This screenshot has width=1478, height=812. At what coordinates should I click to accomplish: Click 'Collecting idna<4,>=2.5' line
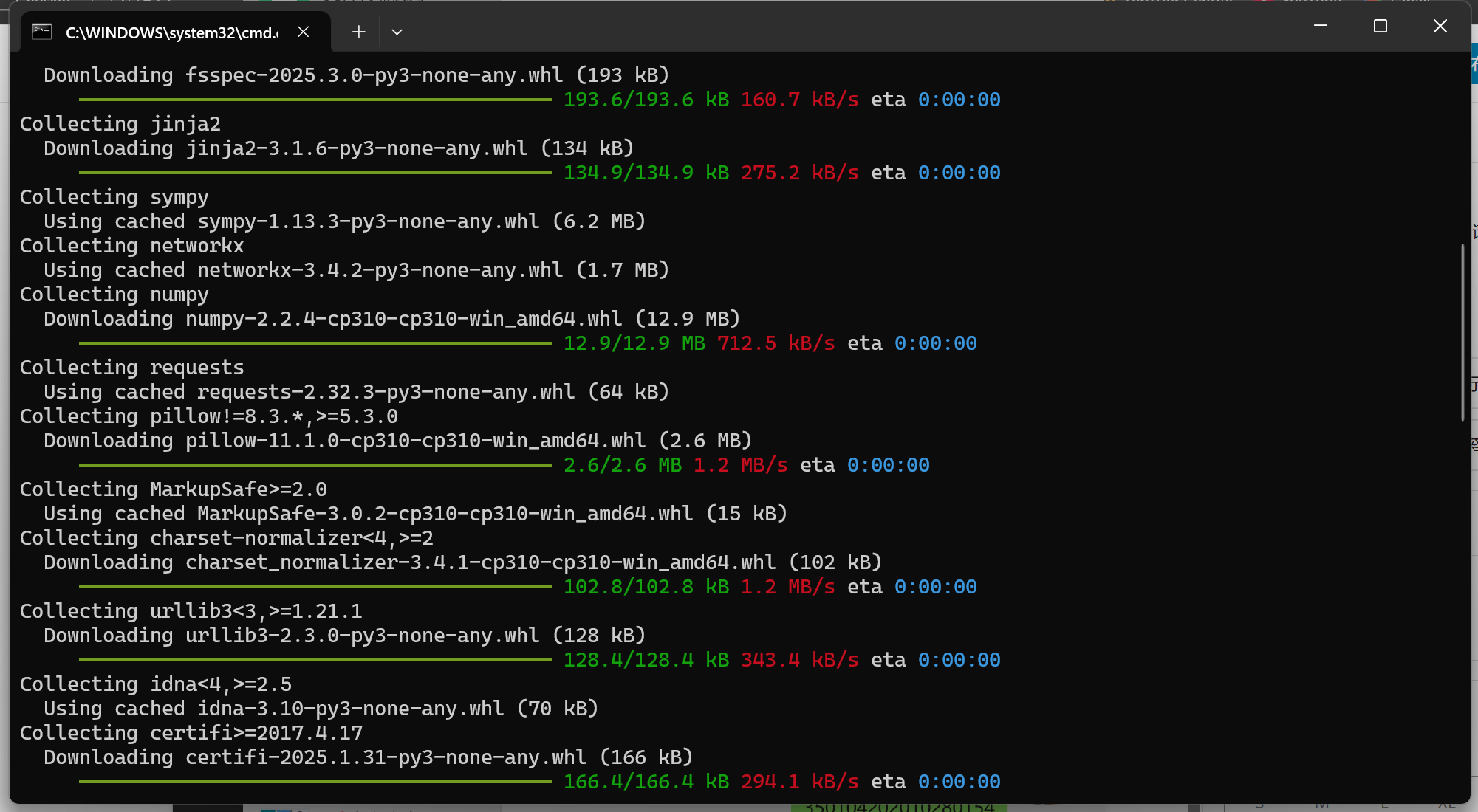click(156, 684)
